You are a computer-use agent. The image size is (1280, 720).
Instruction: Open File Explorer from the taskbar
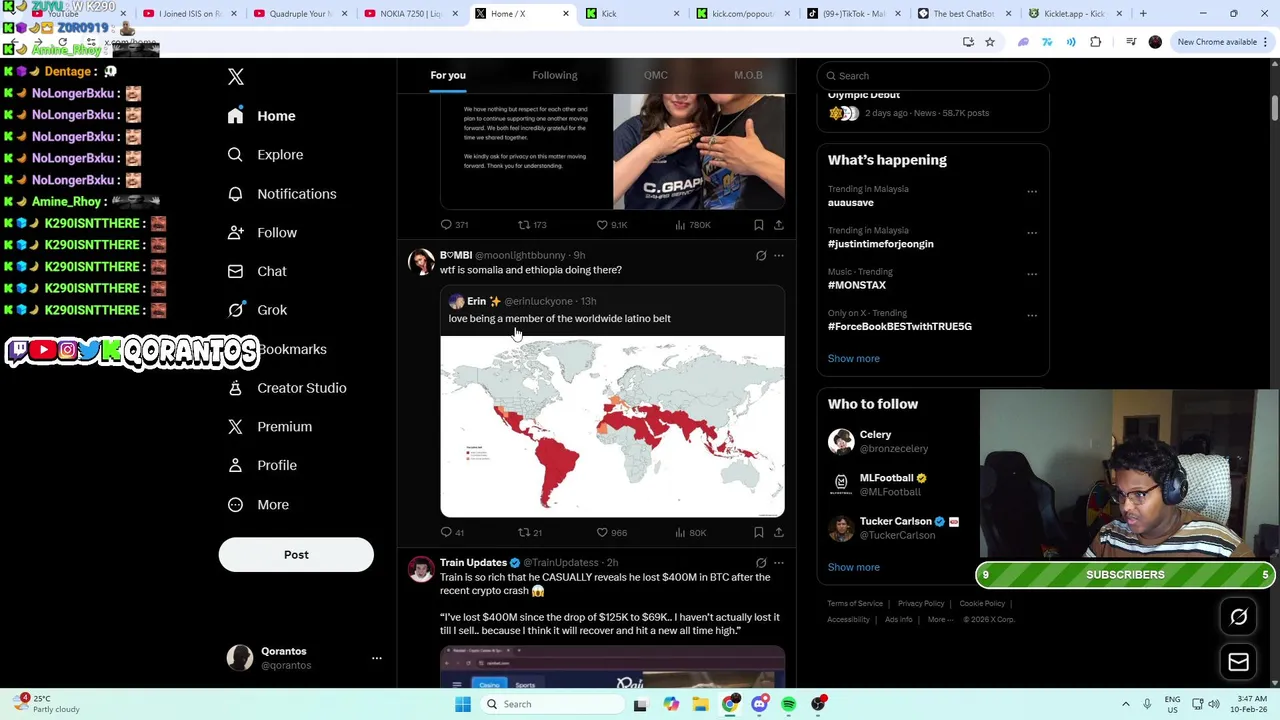700,704
